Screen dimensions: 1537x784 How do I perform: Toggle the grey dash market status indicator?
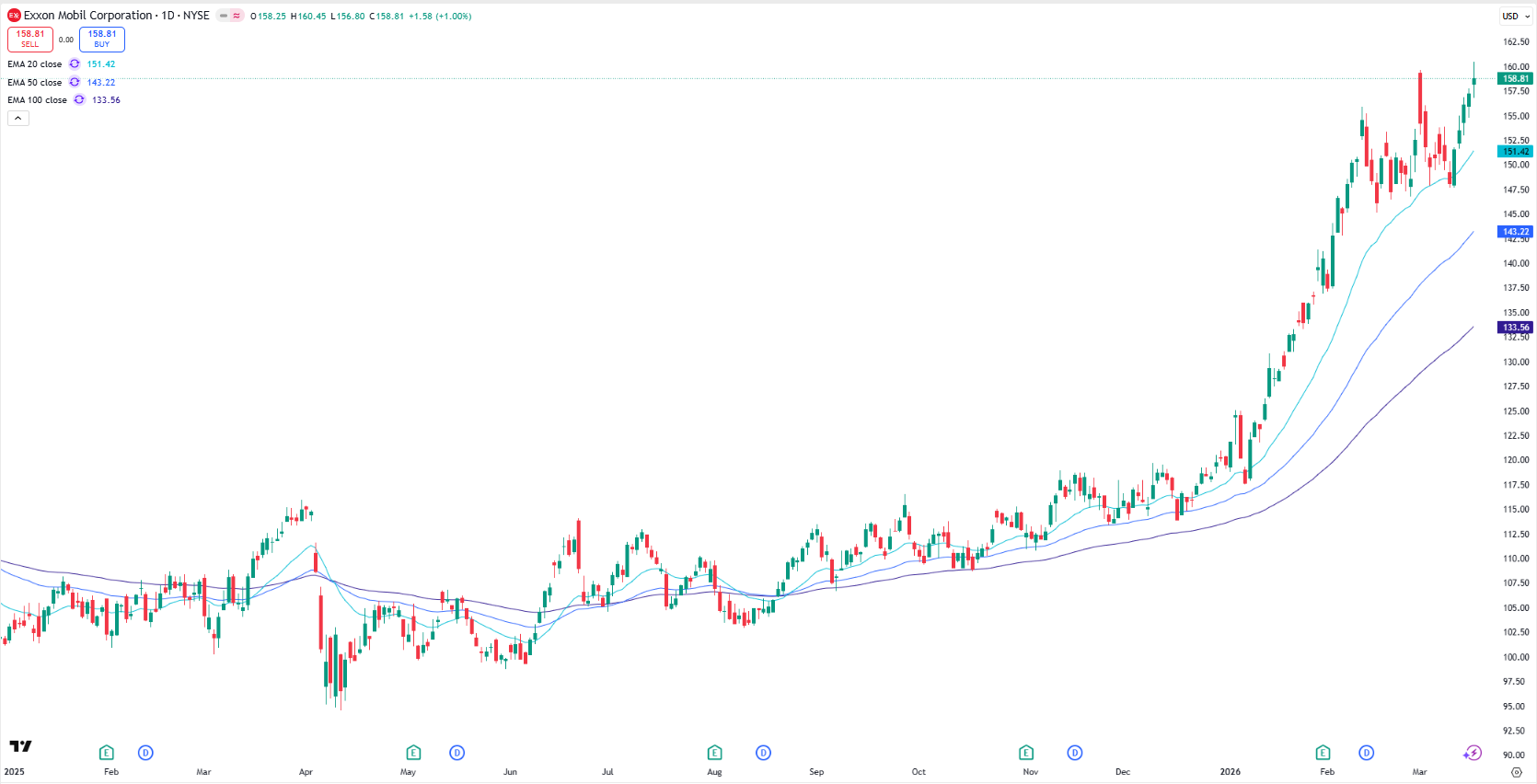[x=224, y=16]
